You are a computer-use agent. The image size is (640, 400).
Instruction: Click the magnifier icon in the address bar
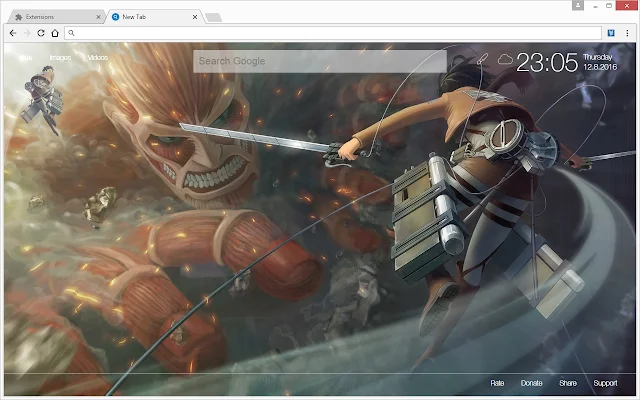click(71, 33)
